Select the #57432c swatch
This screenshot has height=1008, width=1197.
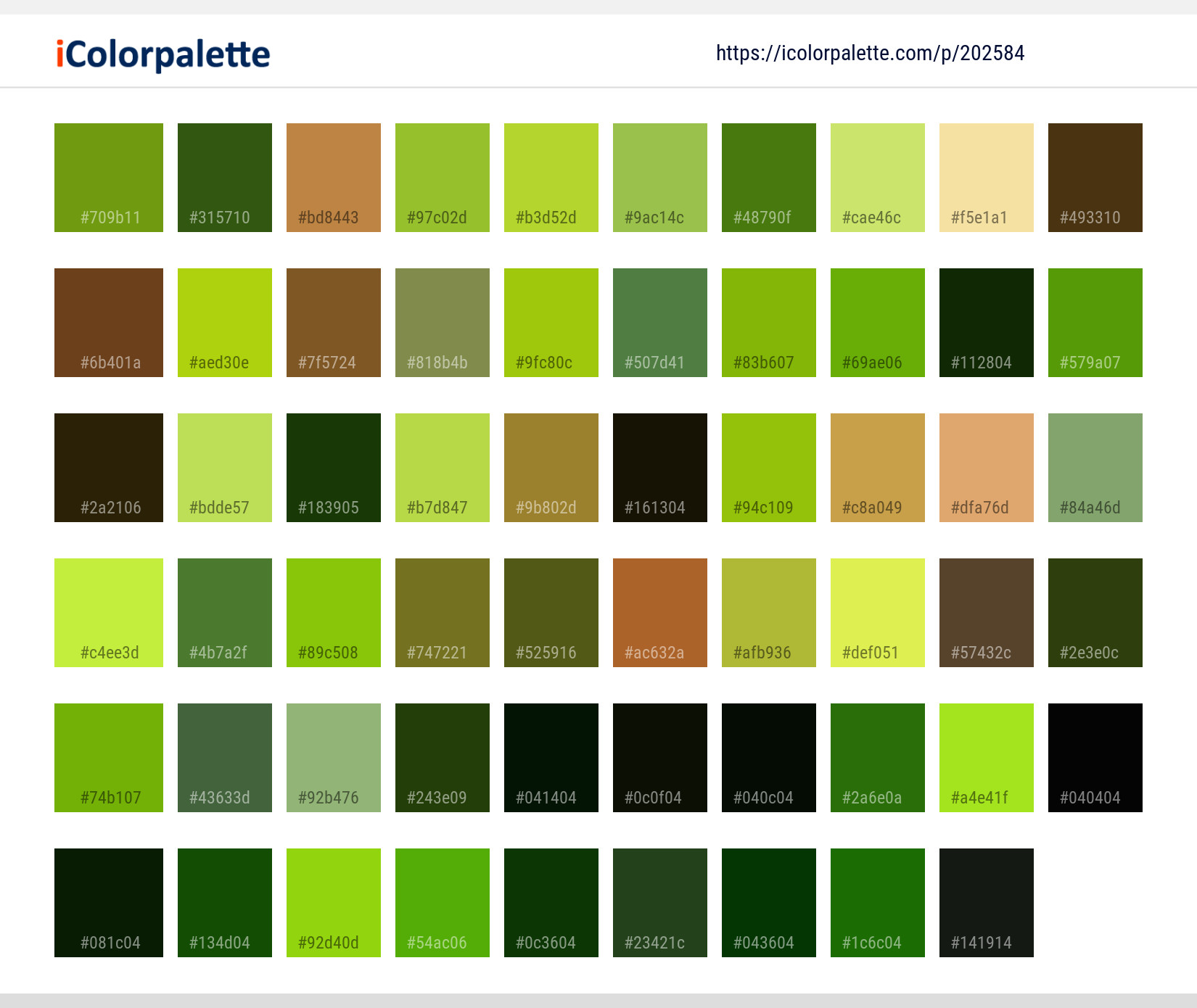click(987, 613)
